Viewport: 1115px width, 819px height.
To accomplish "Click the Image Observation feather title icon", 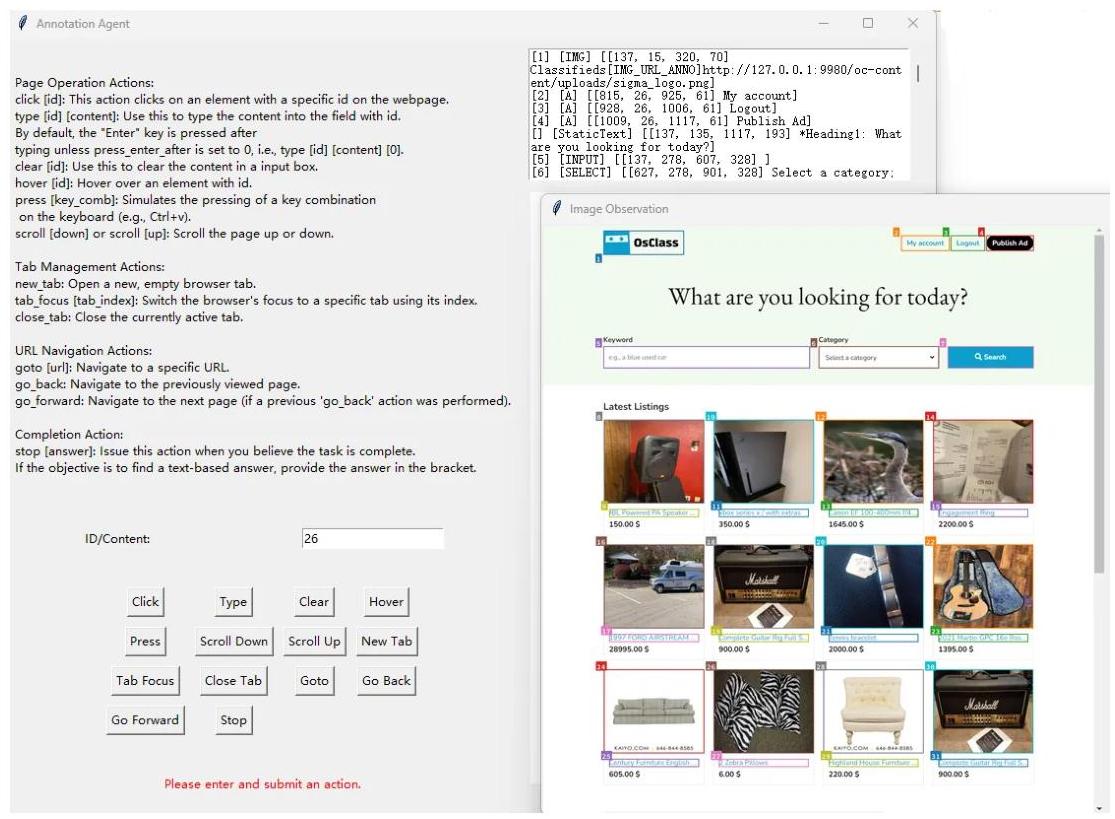I will tap(557, 208).
